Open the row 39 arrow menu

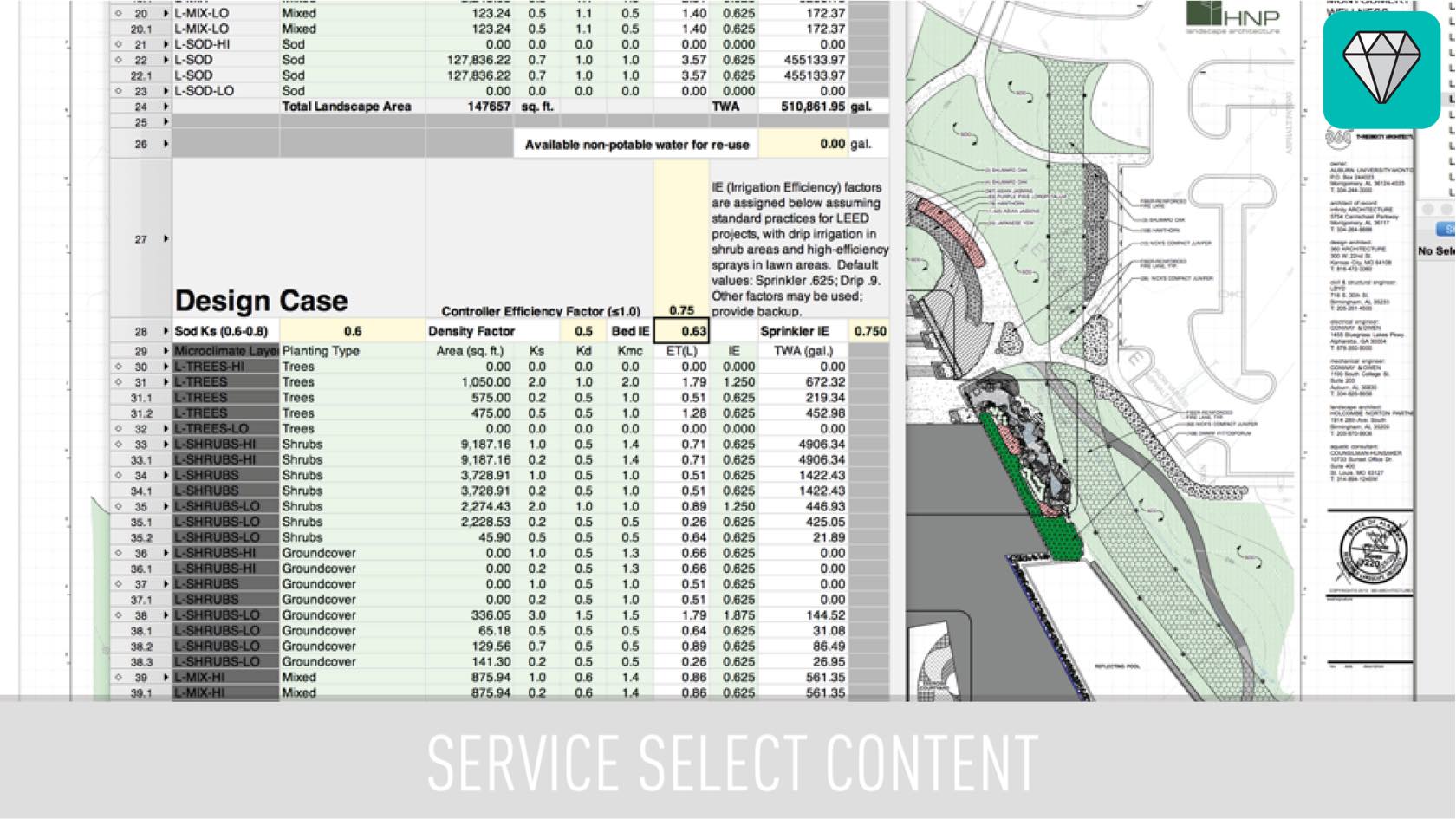(x=166, y=678)
